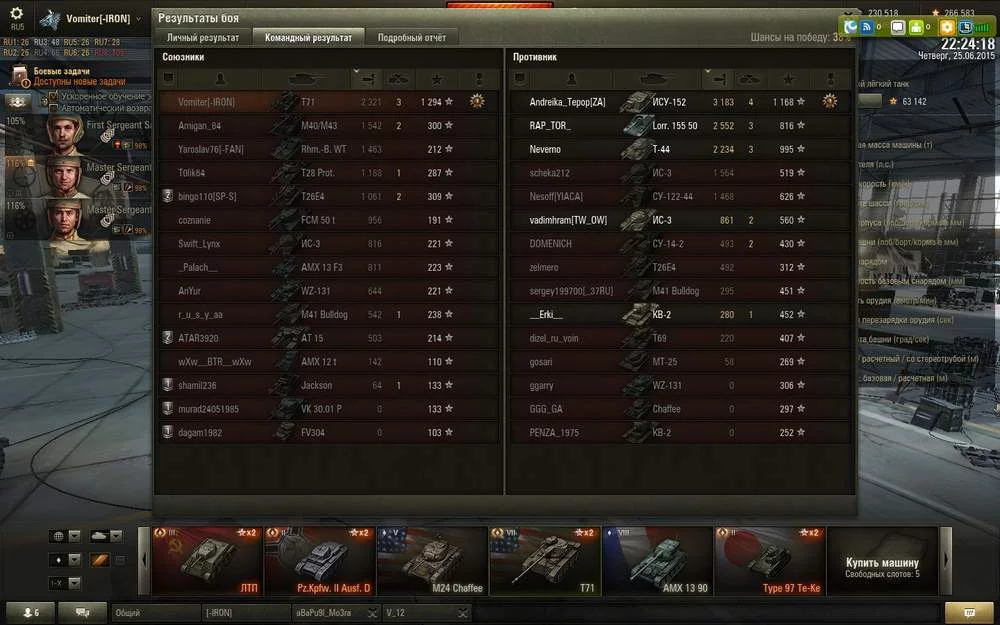The width and height of the screenshot is (1000, 625).
Task: Click the ally damage column header icon
Action: [367, 79]
